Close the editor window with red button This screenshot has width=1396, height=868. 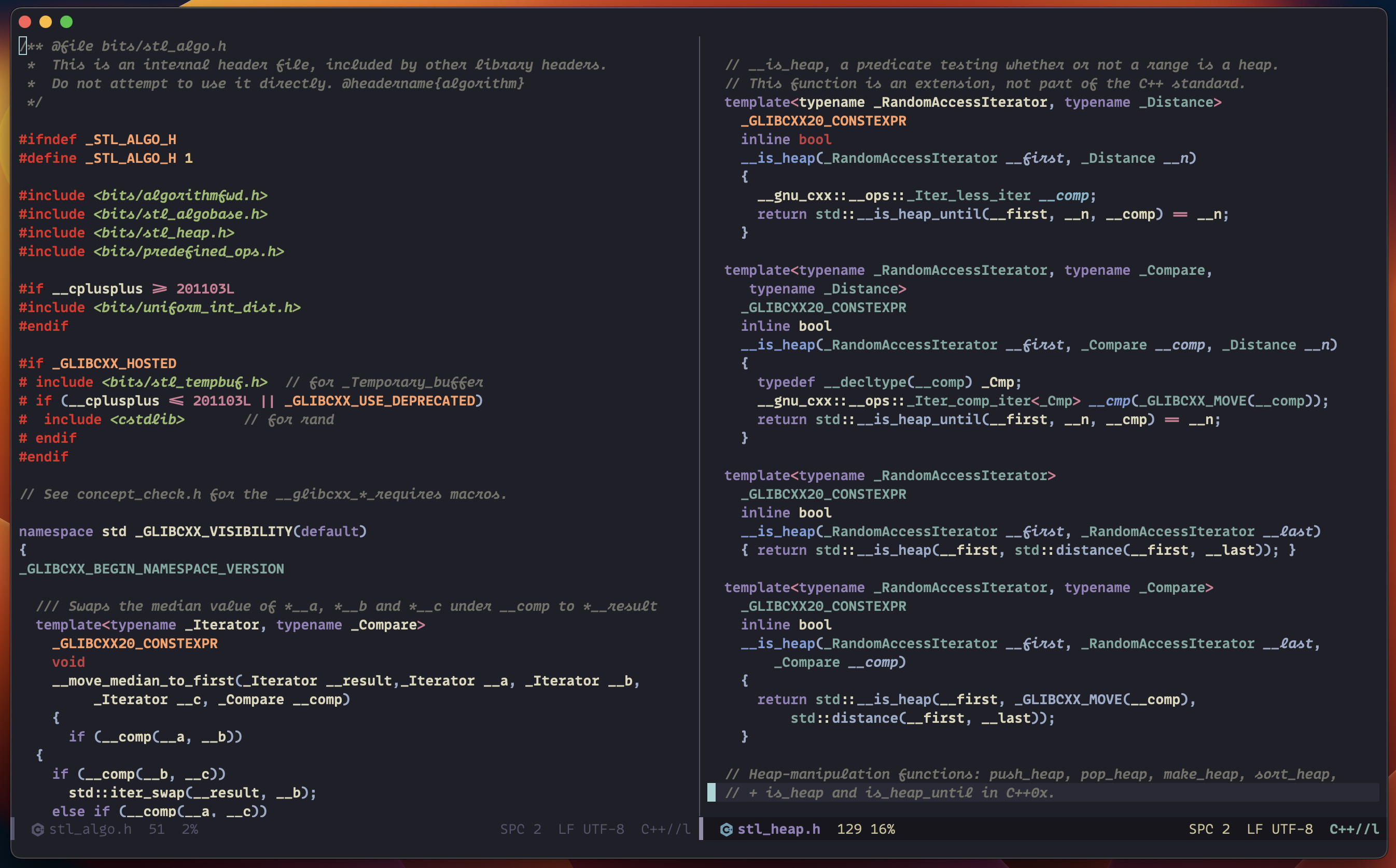point(25,22)
